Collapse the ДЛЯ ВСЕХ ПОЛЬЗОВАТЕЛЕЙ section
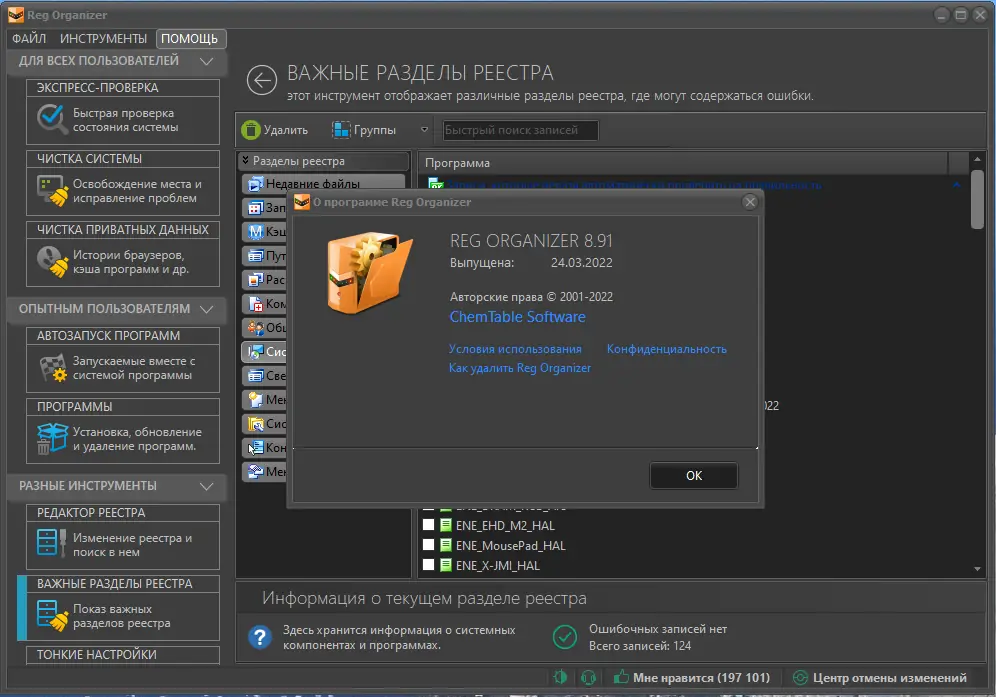996x697 pixels. pos(207,60)
